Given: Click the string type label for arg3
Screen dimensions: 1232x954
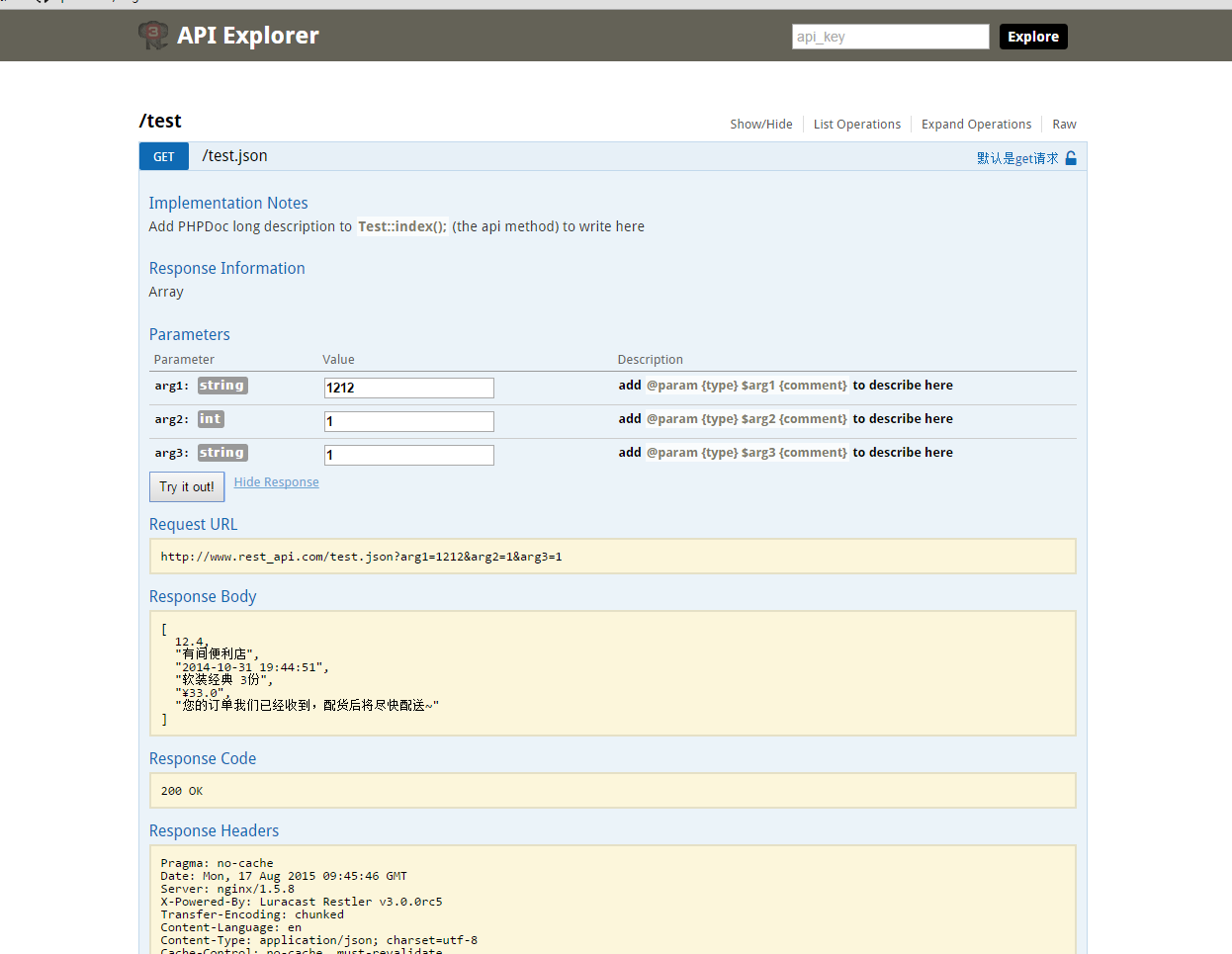Looking at the screenshot, I should [x=222, y=453].
